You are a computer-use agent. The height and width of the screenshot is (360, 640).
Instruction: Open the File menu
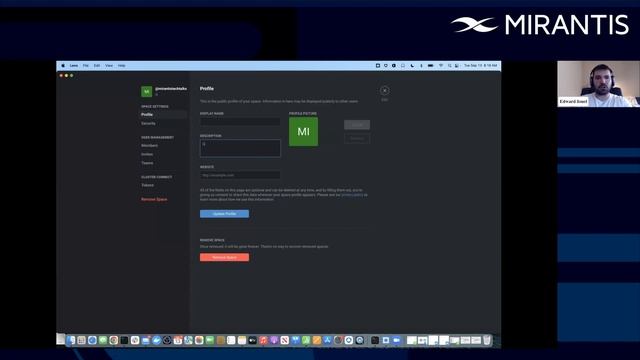pos(86,66)
